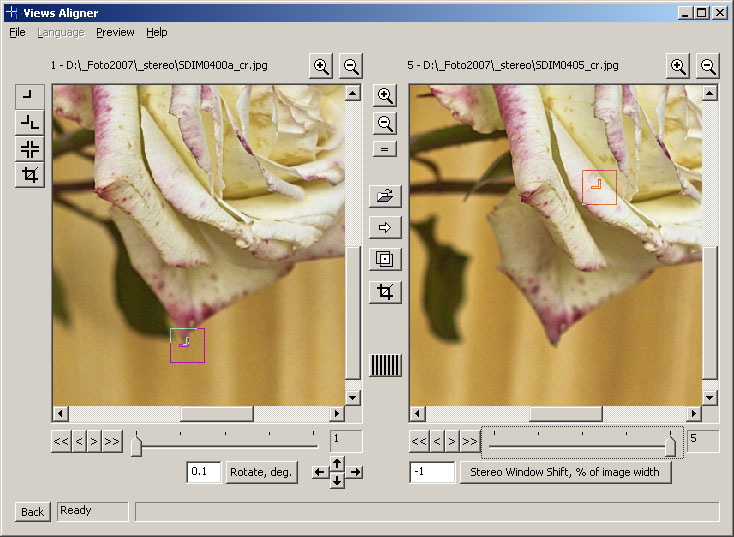Zoom out both views with center magnifier
The image size is (734, 537).
point(384,124)
